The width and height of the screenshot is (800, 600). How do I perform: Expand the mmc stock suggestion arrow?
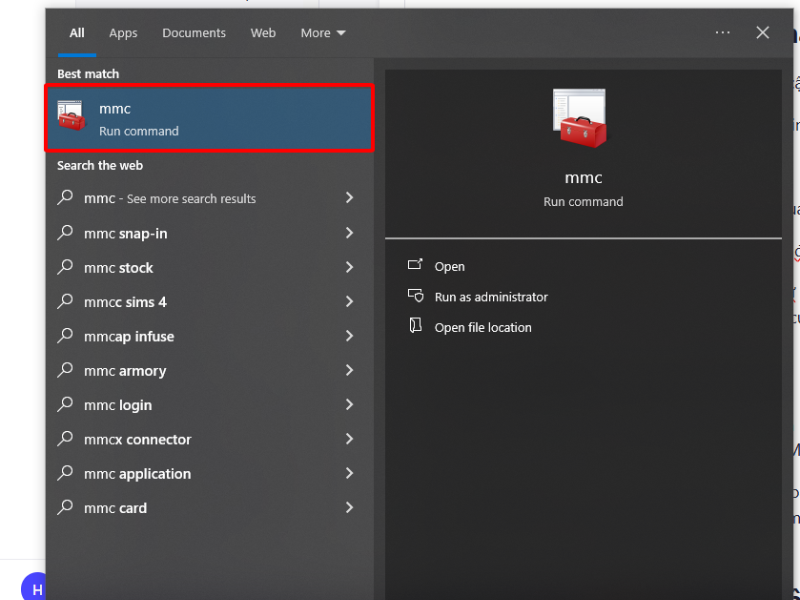(349, 267)
